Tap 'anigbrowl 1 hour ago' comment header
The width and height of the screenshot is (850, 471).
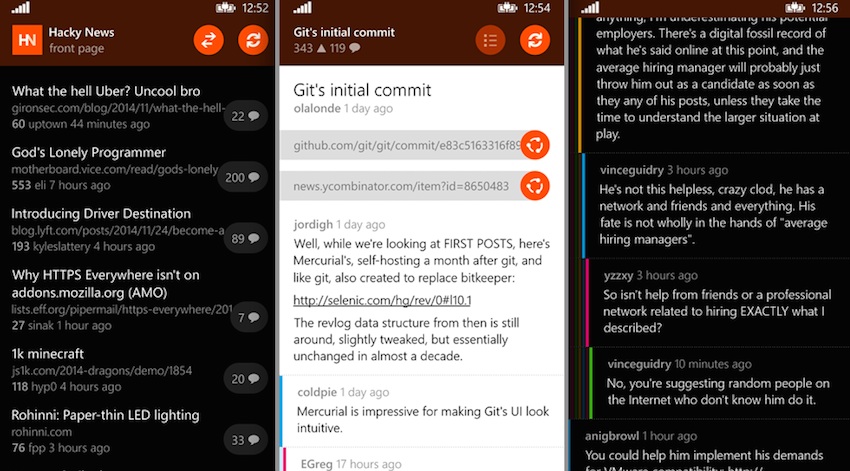tap(641, 436)
